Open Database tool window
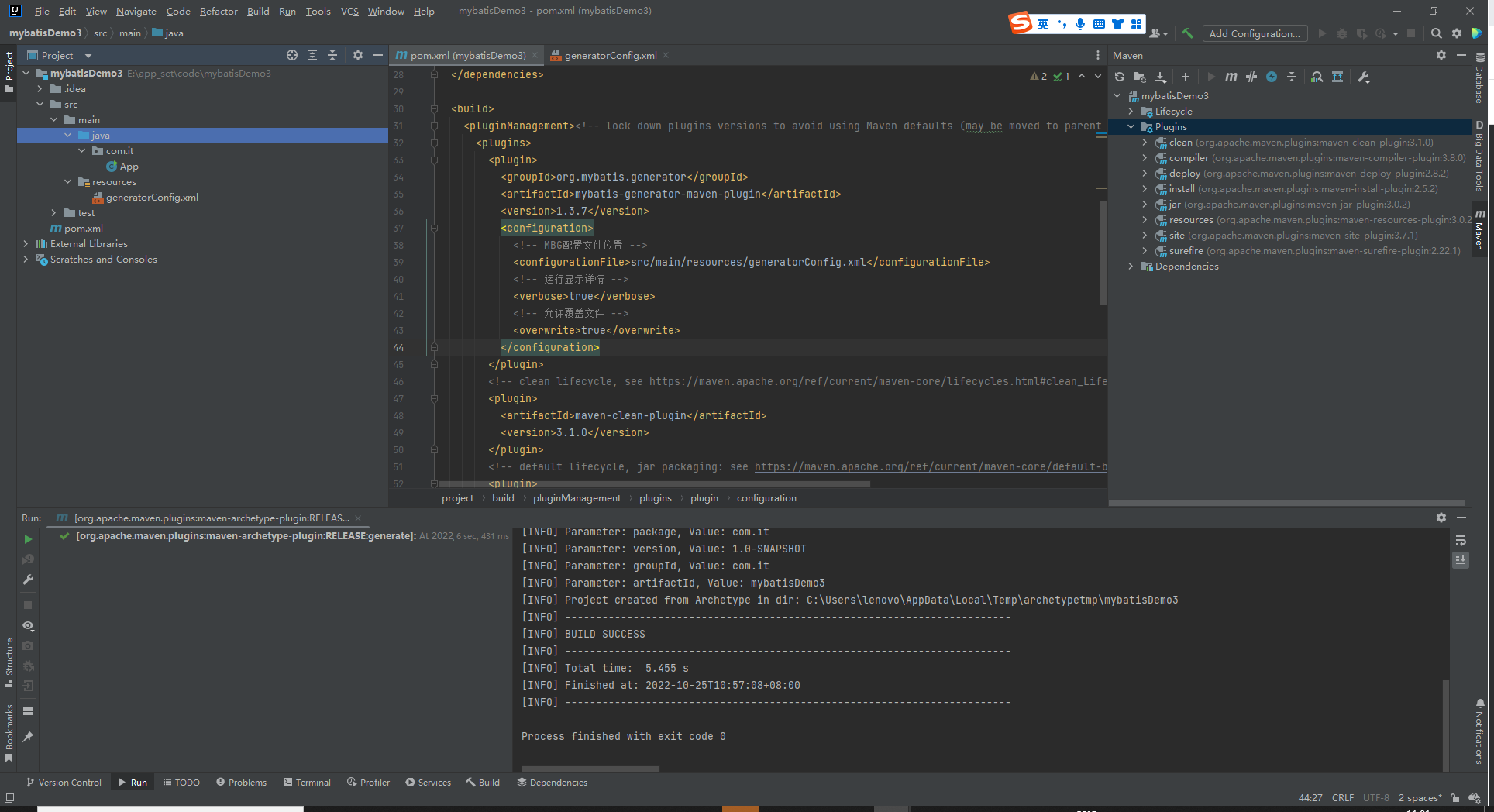Screen dimensions: 1494x812 coord(1479,78)
